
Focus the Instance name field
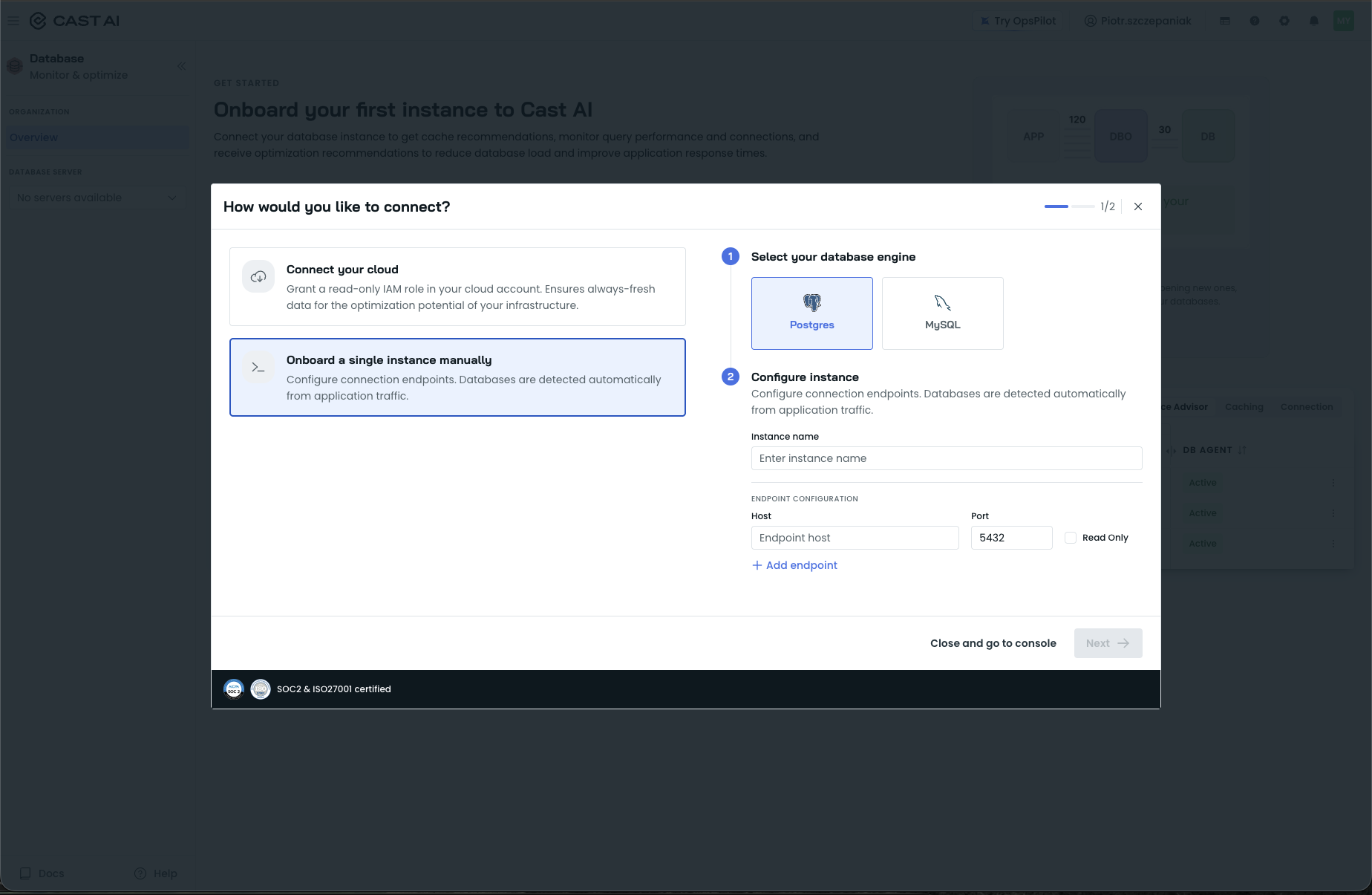tap(947, 458)
